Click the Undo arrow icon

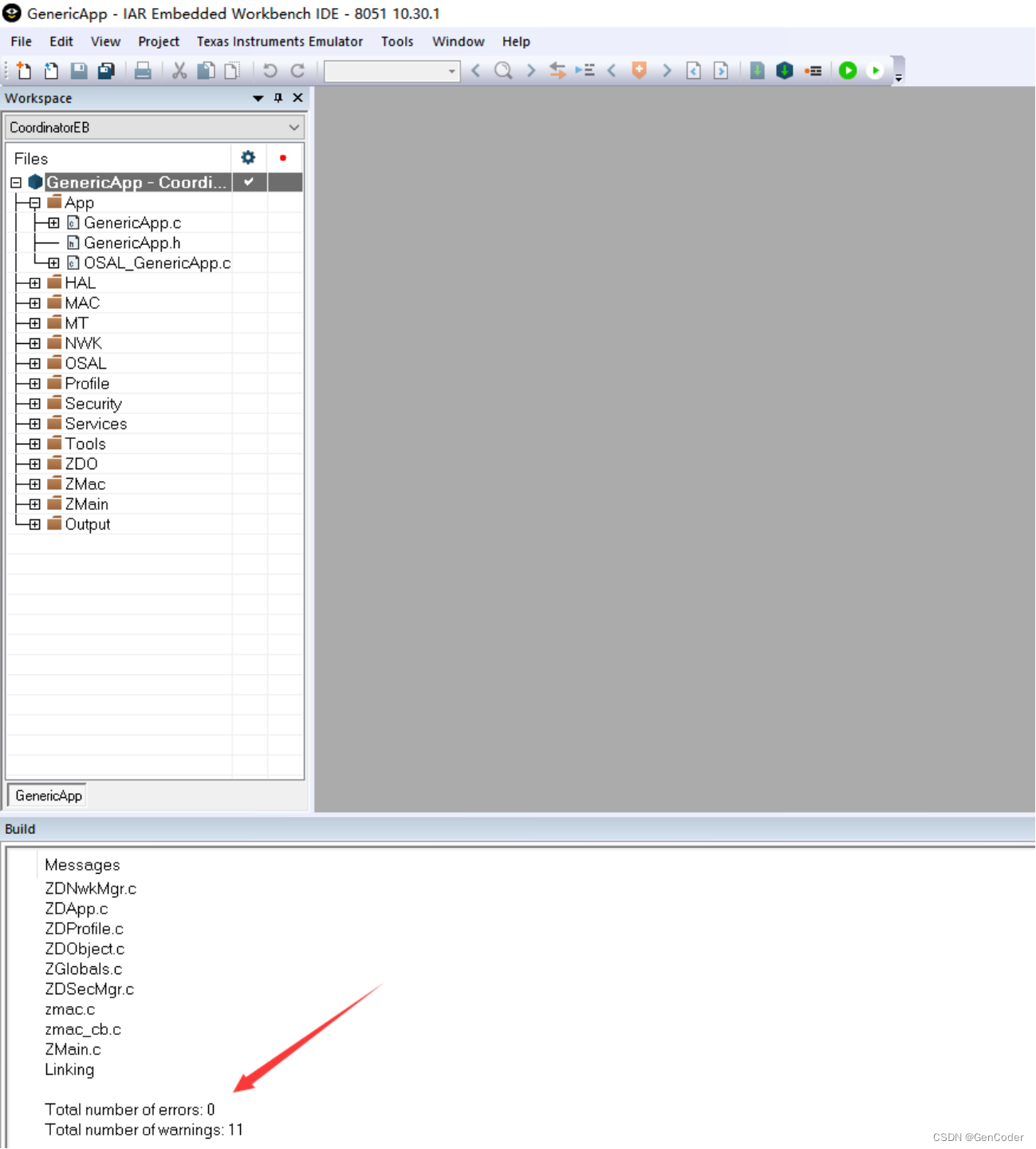click(x=270, y=71)
